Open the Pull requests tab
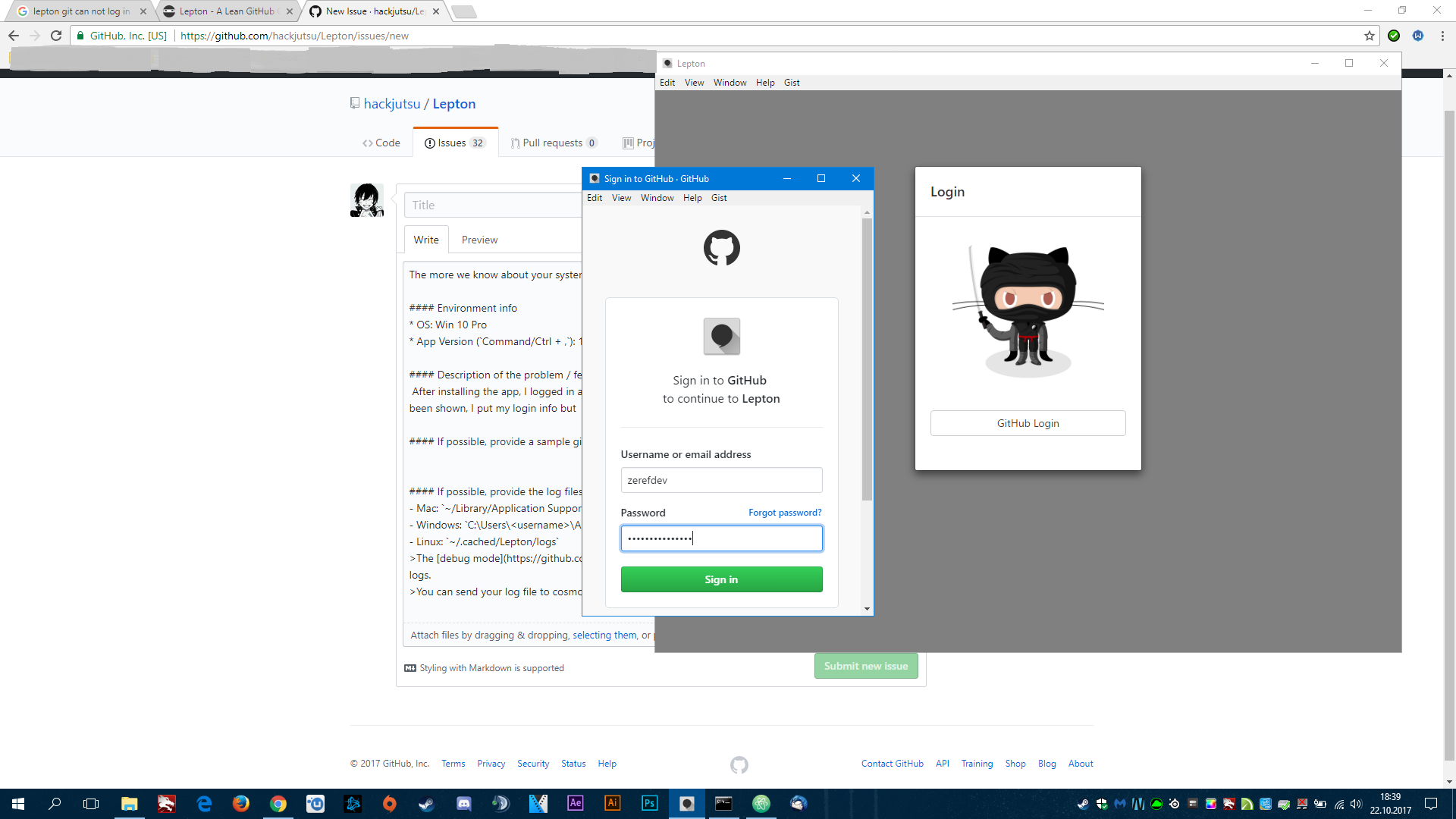The width and height of the screenshot is (1456, 819). [x=553, y=143]
